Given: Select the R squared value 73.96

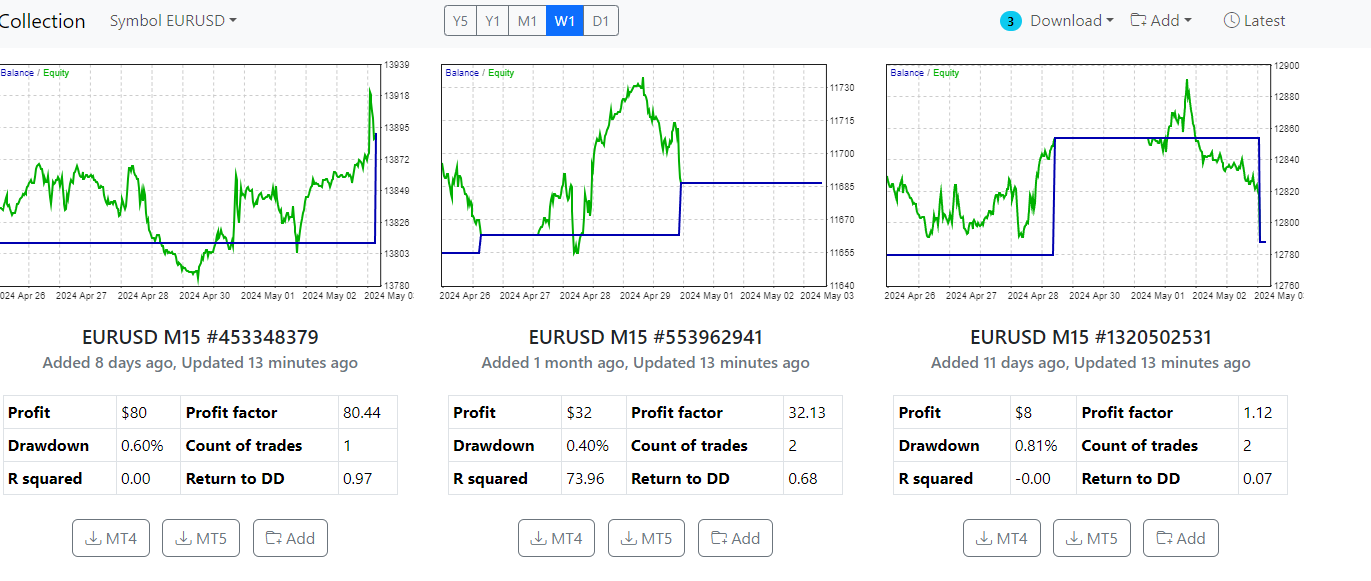Looking at the screenshot, I should pos(585,478).
